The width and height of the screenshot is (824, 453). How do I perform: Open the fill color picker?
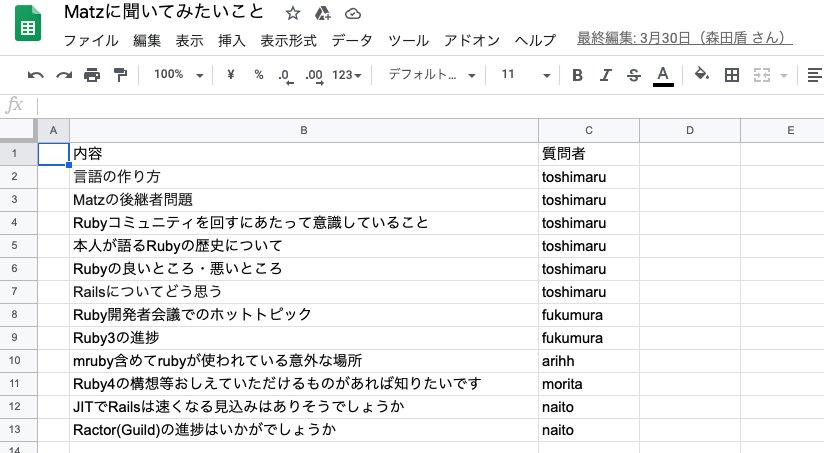[x=702, y=75]
